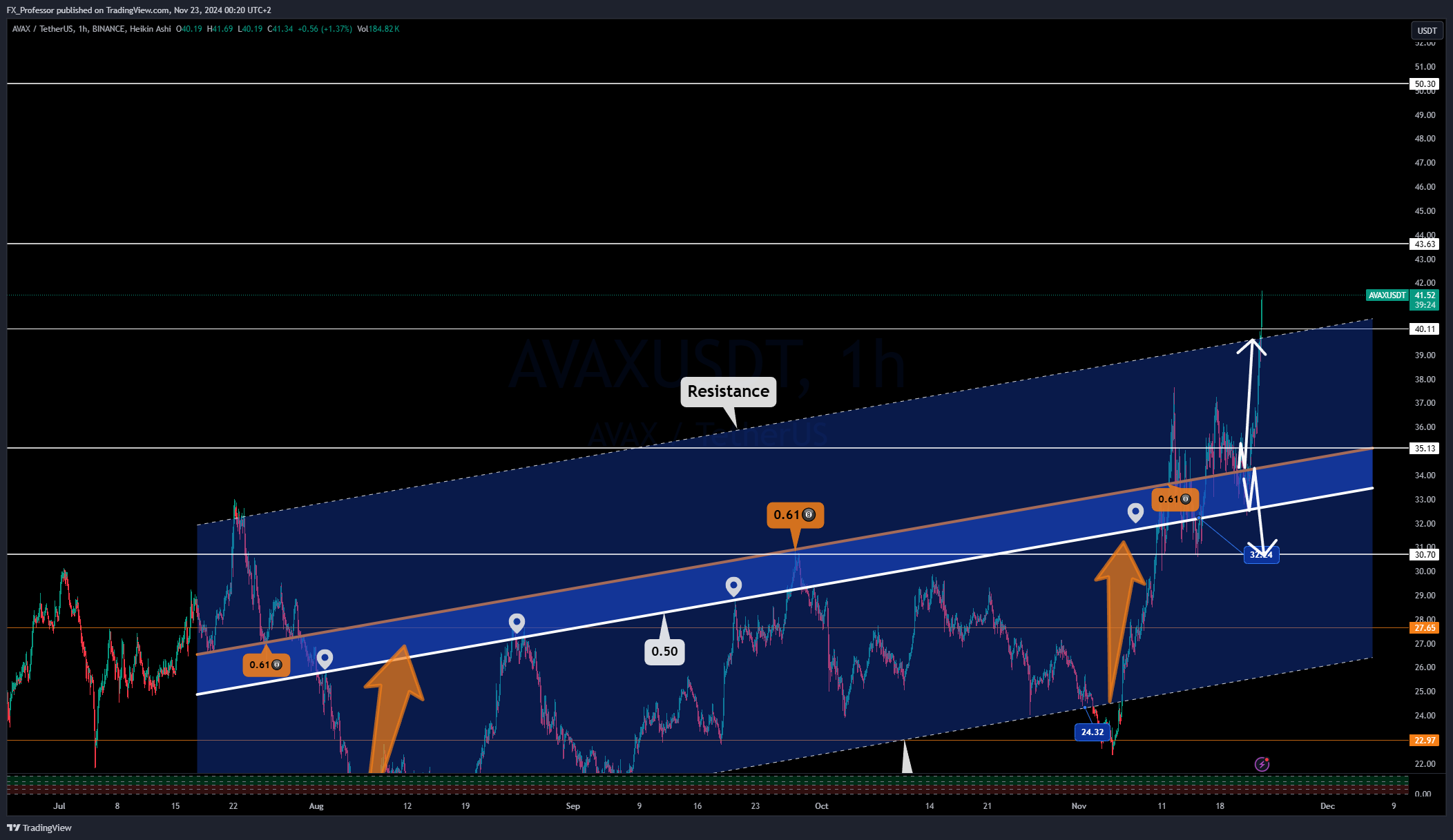Click the orange 0.618 label in late July
This screenshot has width=1453, height=840.
point(266,665)
